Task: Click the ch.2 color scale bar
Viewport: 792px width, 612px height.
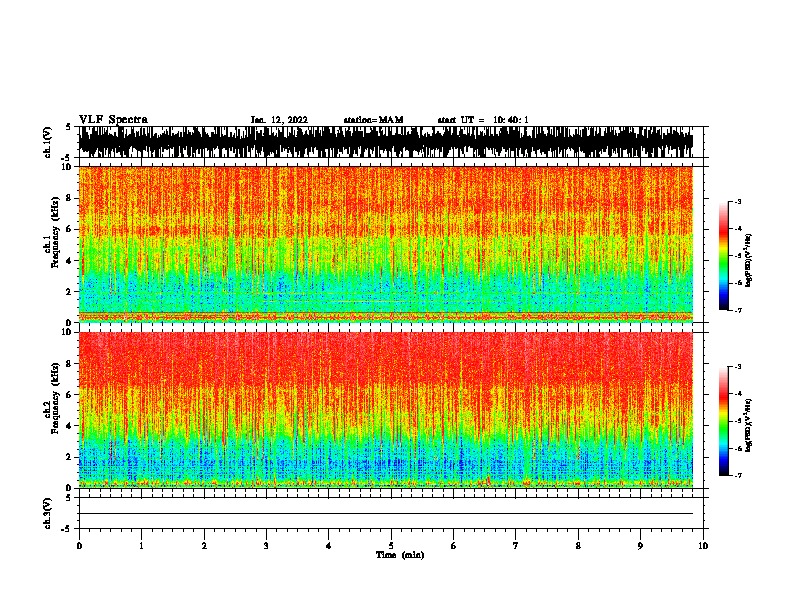Action: (x=723, y=421)
